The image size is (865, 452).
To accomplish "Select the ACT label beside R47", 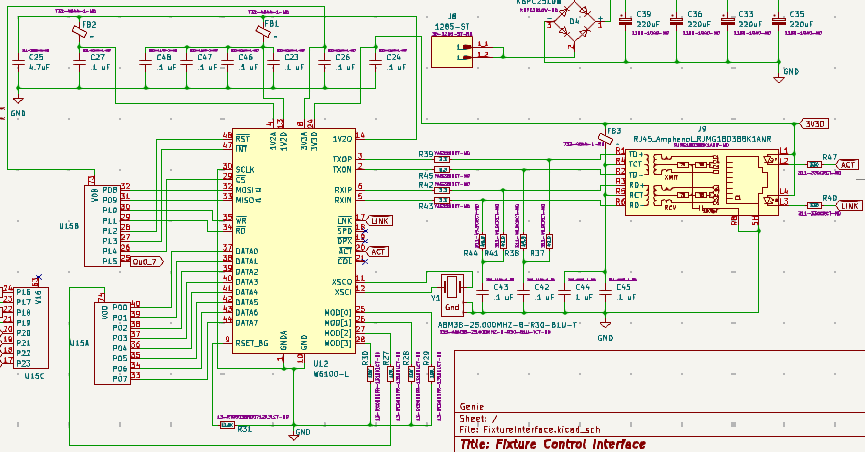I will (x=847, y=164).
